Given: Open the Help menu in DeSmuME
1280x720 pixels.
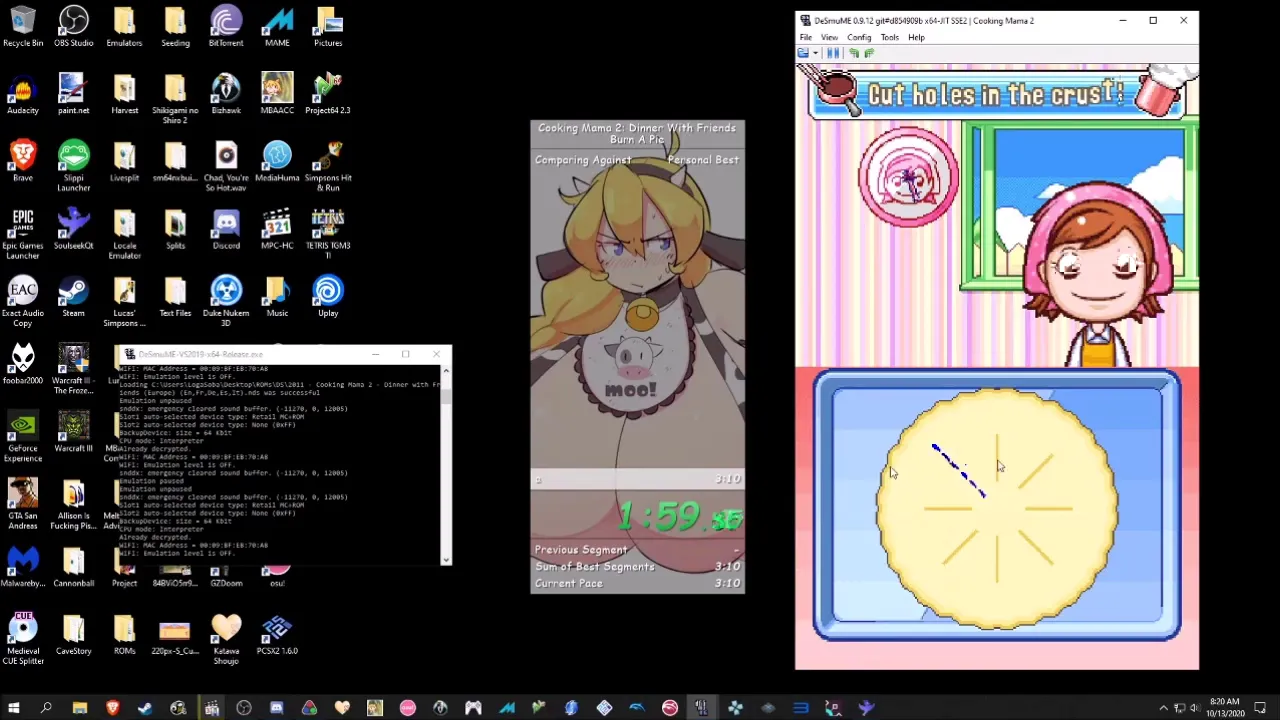Looking at the screenshot, I should pos(916,37).
